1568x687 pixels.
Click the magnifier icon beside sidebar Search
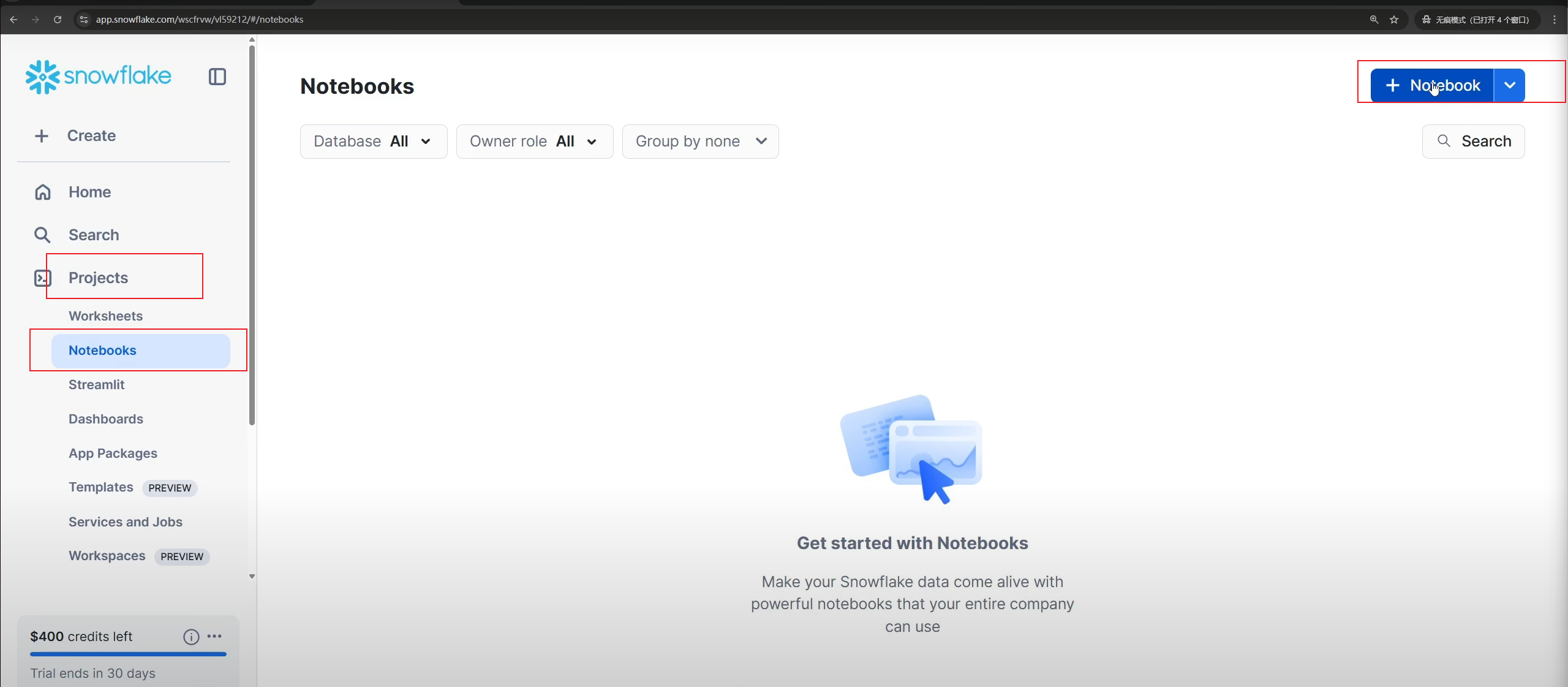42,235
